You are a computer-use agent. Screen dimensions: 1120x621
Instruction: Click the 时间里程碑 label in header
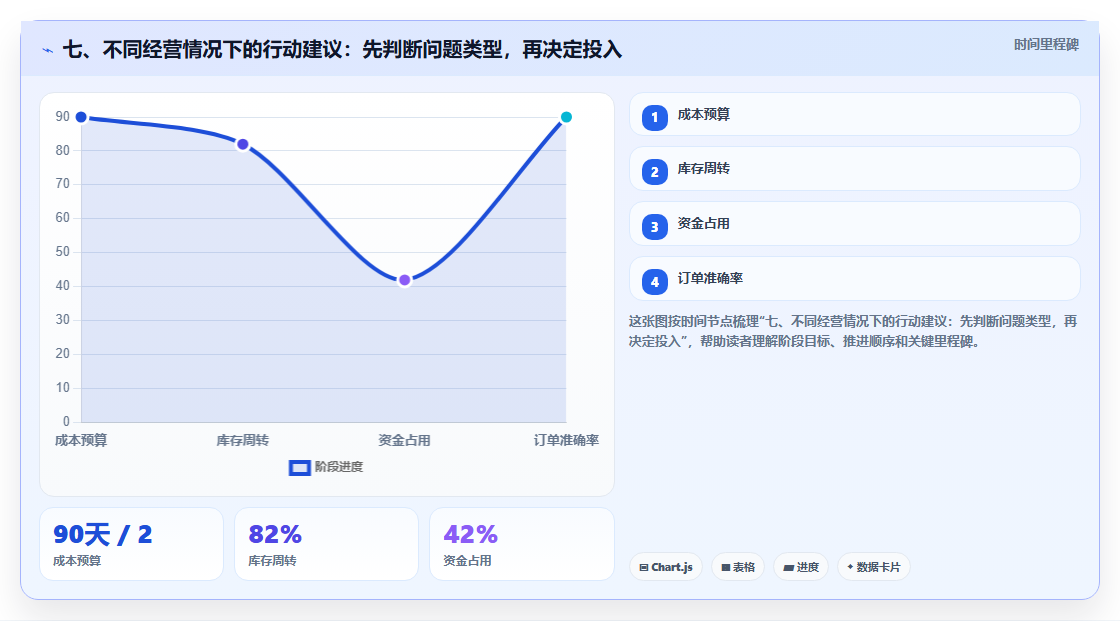(x=1046, y=44)
